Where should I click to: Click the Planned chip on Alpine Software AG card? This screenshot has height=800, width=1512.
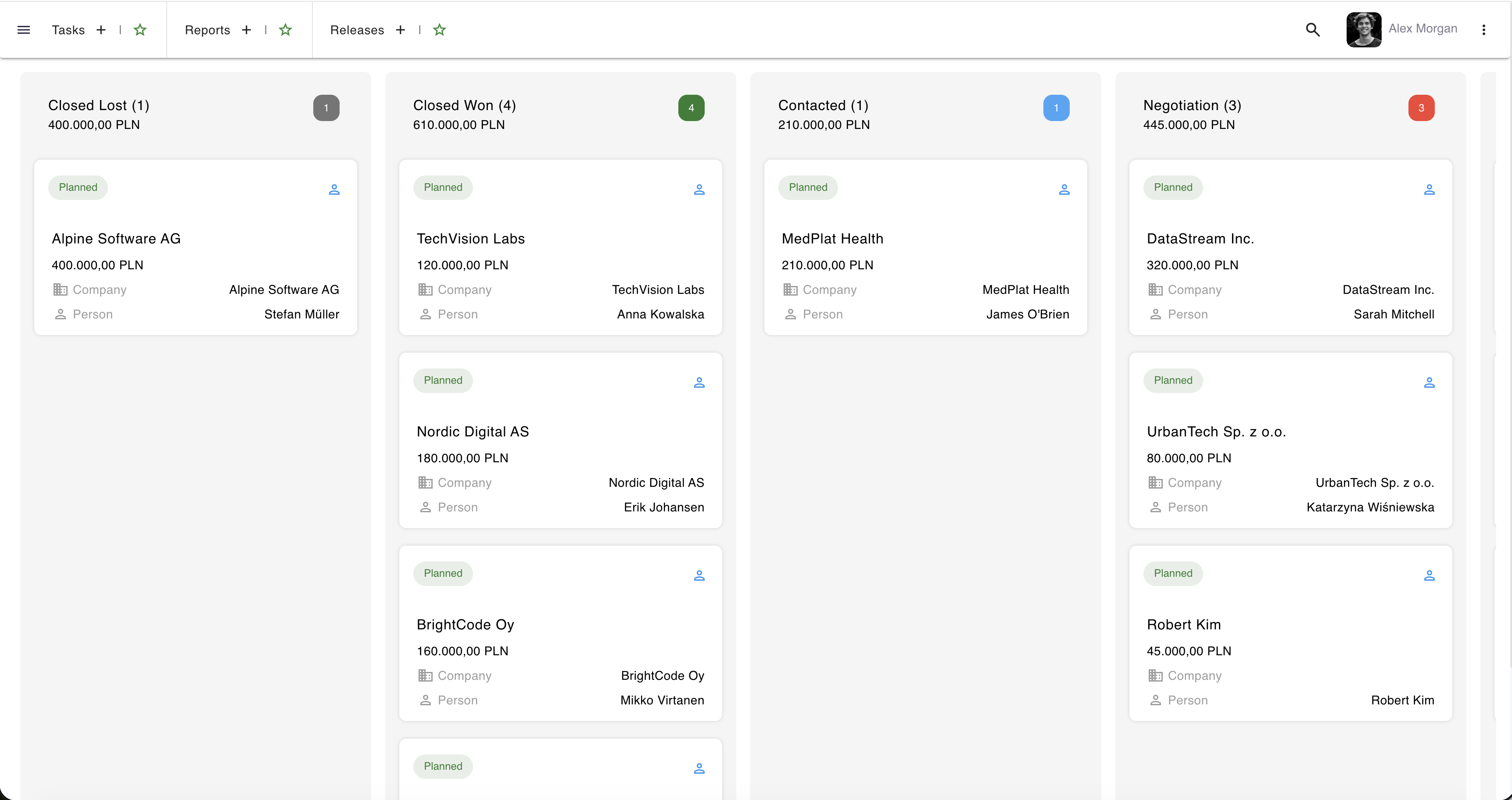click(x=78, y=188)
